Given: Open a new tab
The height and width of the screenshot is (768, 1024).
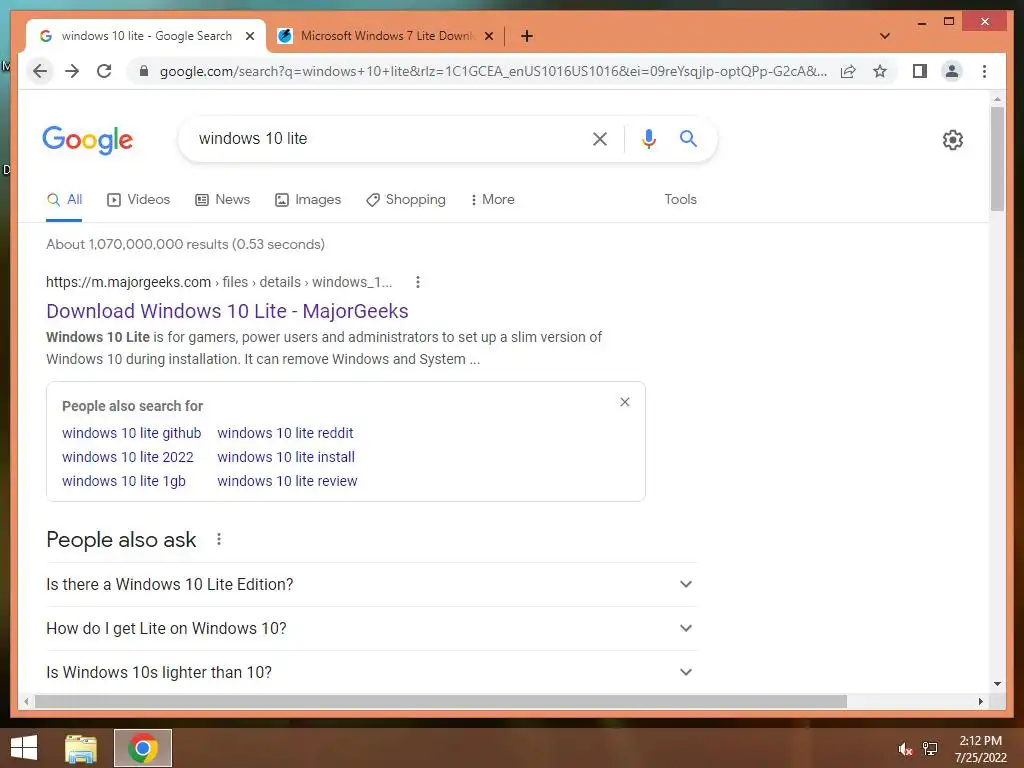Looking at the screenshot, I should click(527, 36).
